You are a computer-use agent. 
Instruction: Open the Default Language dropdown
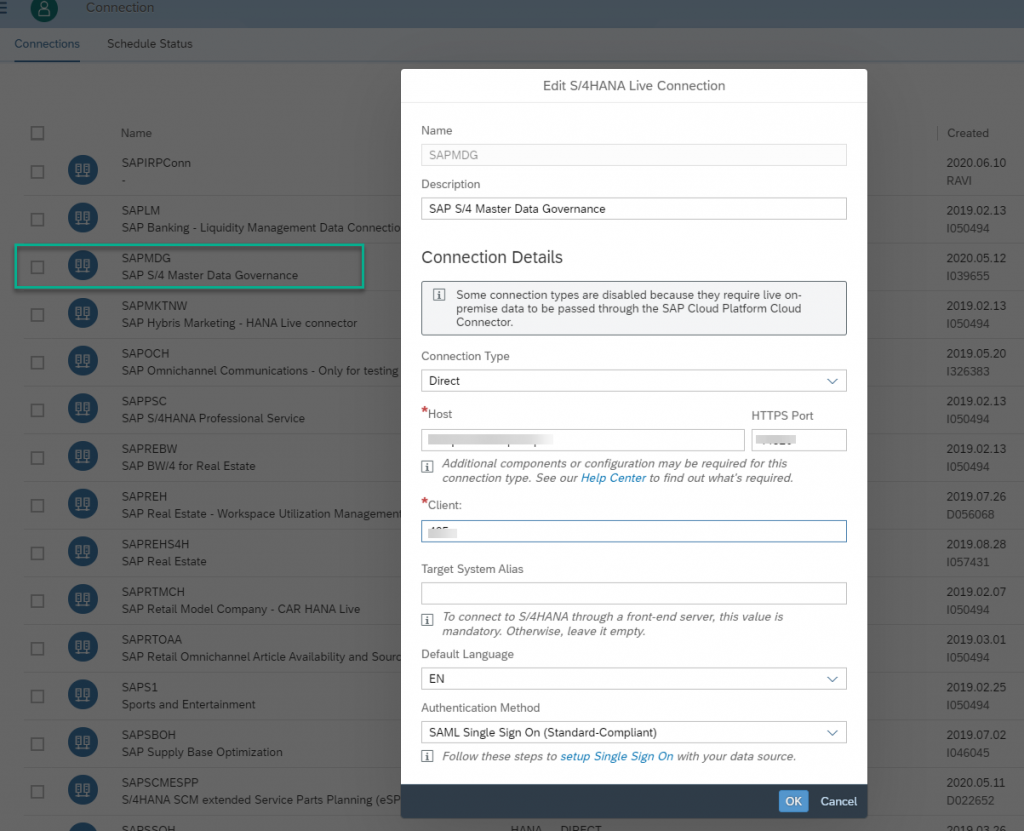coord(633,679)
